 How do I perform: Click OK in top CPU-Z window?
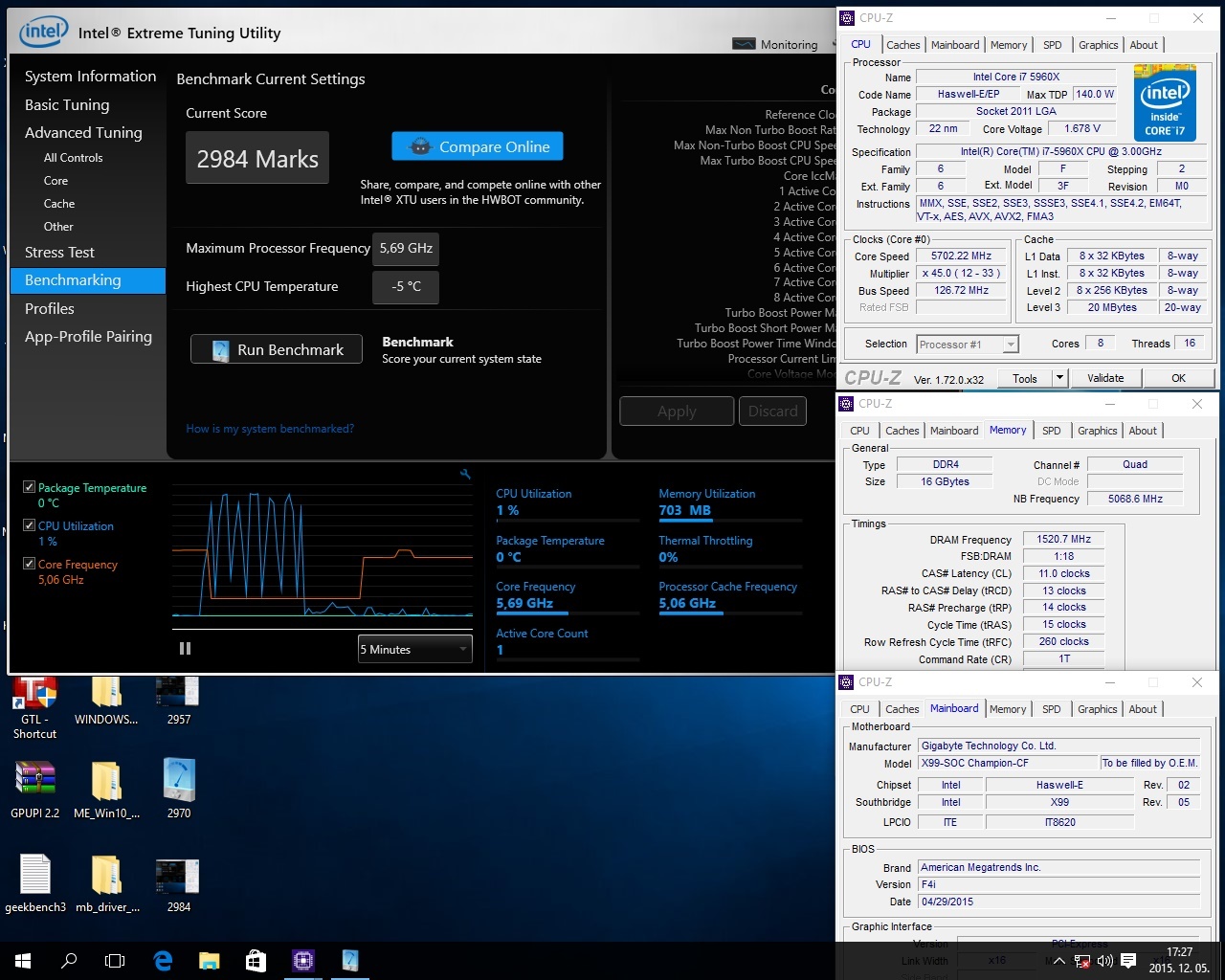(x=1178, y=378)
